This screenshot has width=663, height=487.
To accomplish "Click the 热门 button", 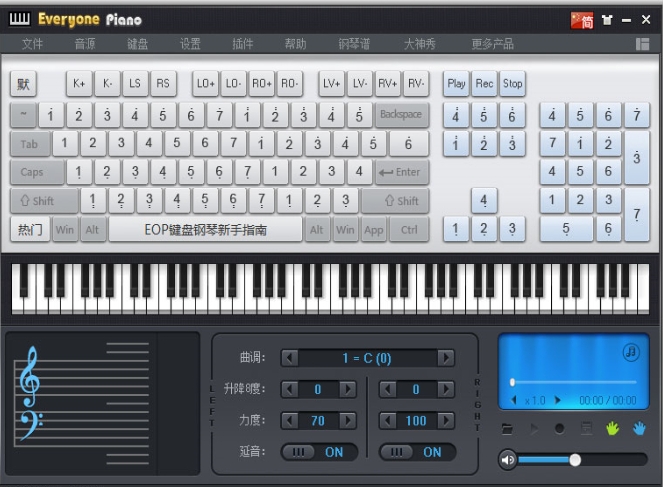I will 30,229.
